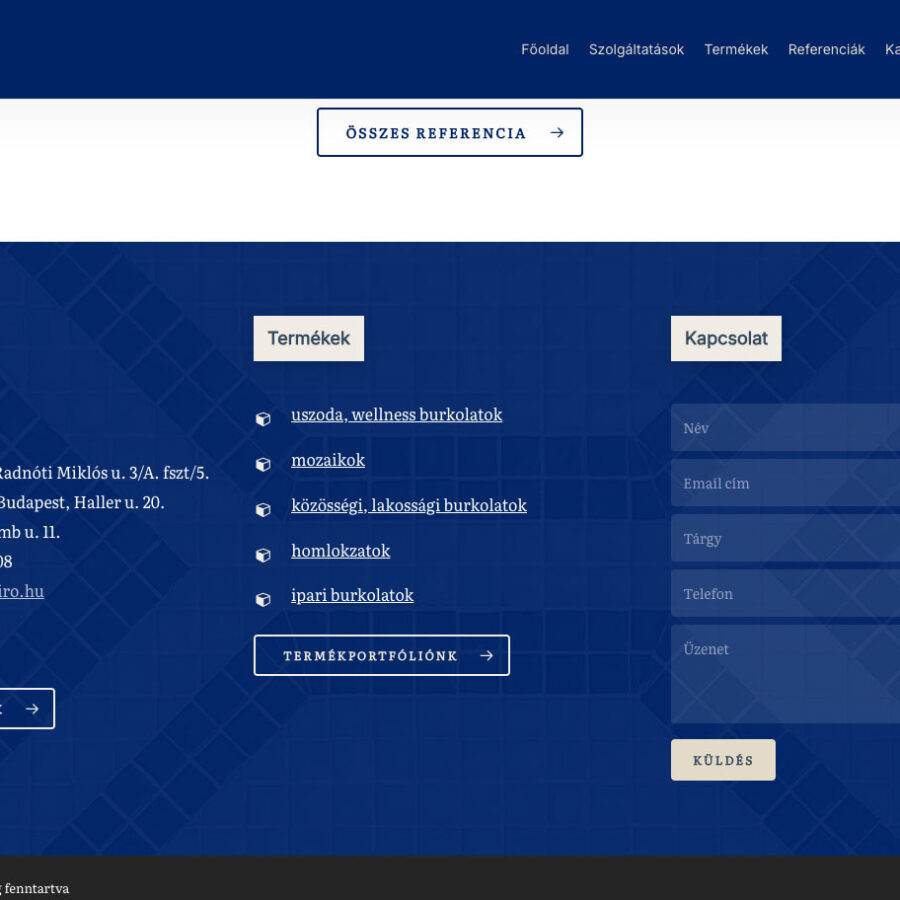Screen dimensions: 900x900
Task: Follow the mozaikok link
Action: click(328, 460)
